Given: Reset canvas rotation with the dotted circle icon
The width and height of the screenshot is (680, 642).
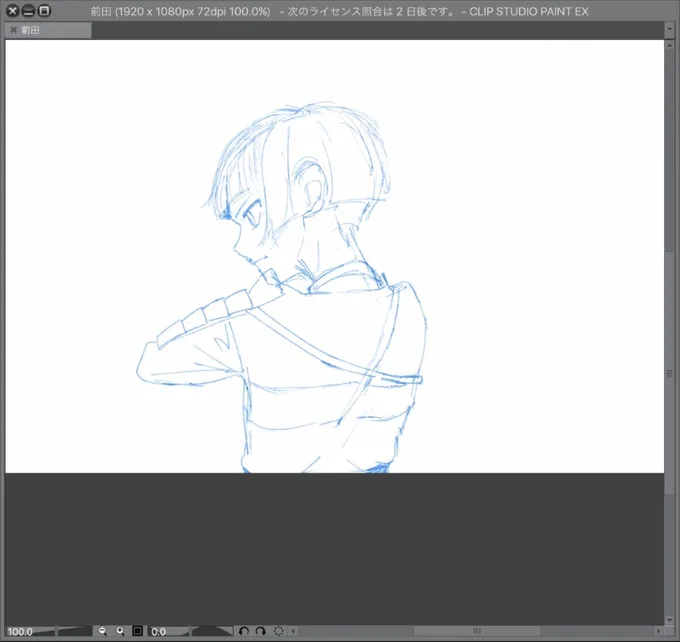Looking at the screenshot, I should coord(278,631).
